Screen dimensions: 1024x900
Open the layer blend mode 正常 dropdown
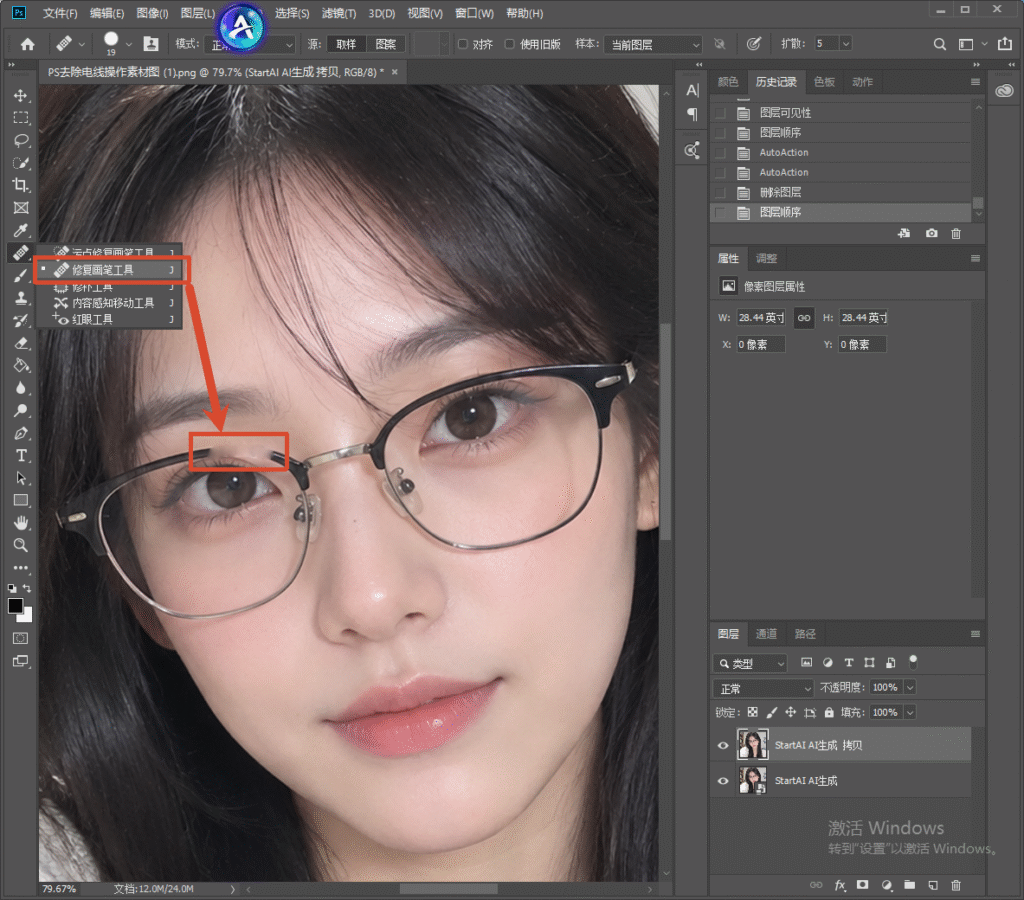pyautogui.click(x=763, y=688)
